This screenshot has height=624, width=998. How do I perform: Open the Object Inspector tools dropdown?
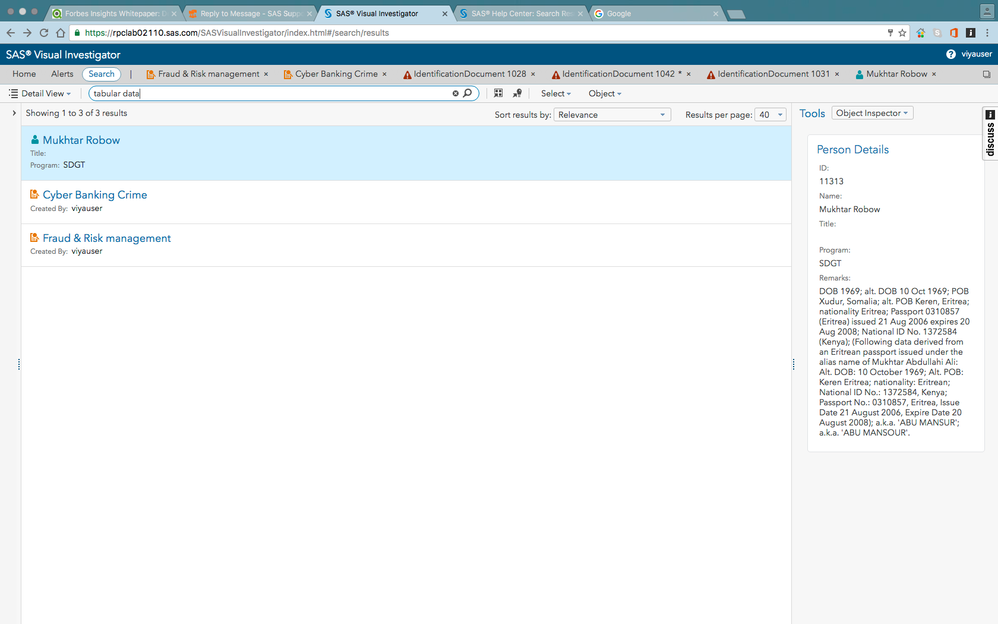click(x=872, y=113)
